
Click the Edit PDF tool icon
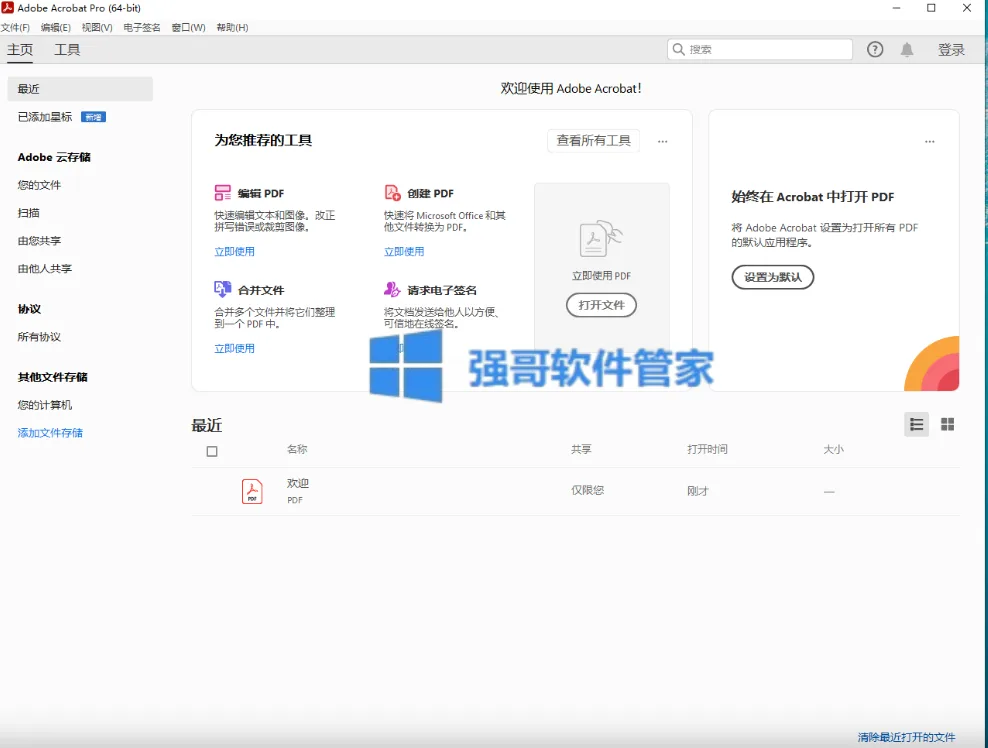pyautogui.click(x=222, y=192)
